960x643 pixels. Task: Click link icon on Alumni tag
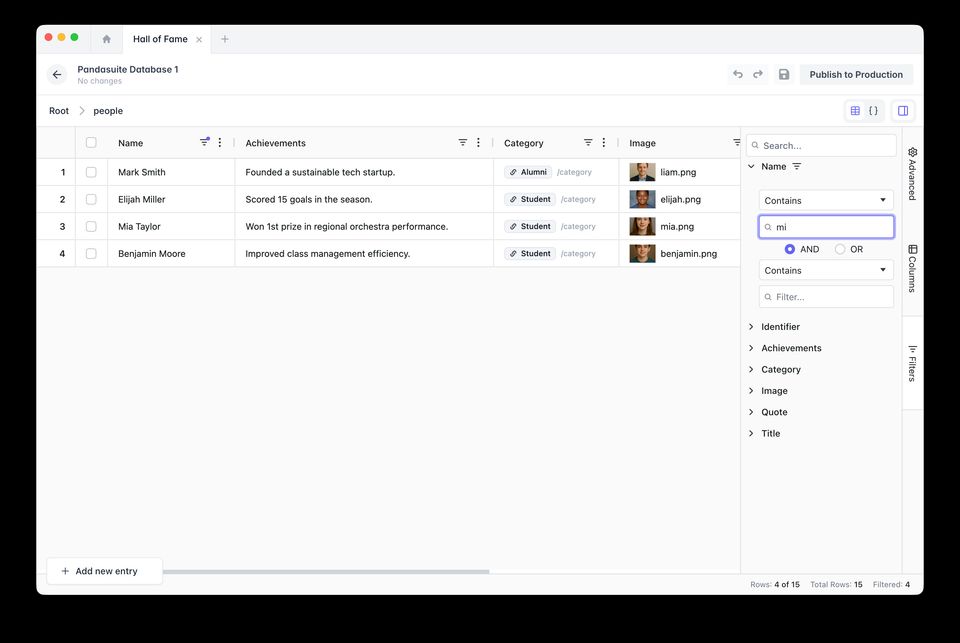pos(513,172)
